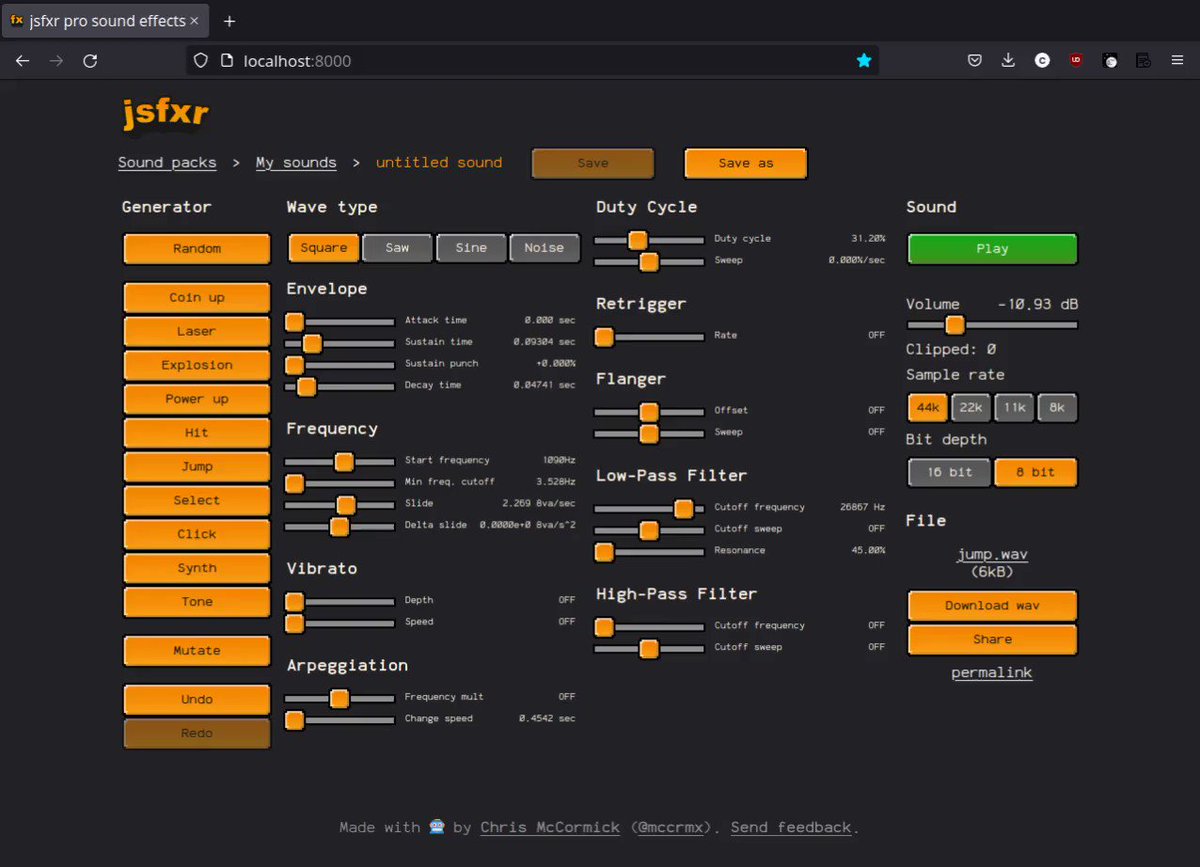The height and width of the screenshot is (867, 1200).
Task: Generate a Jump sound
Action: point(197,467)
